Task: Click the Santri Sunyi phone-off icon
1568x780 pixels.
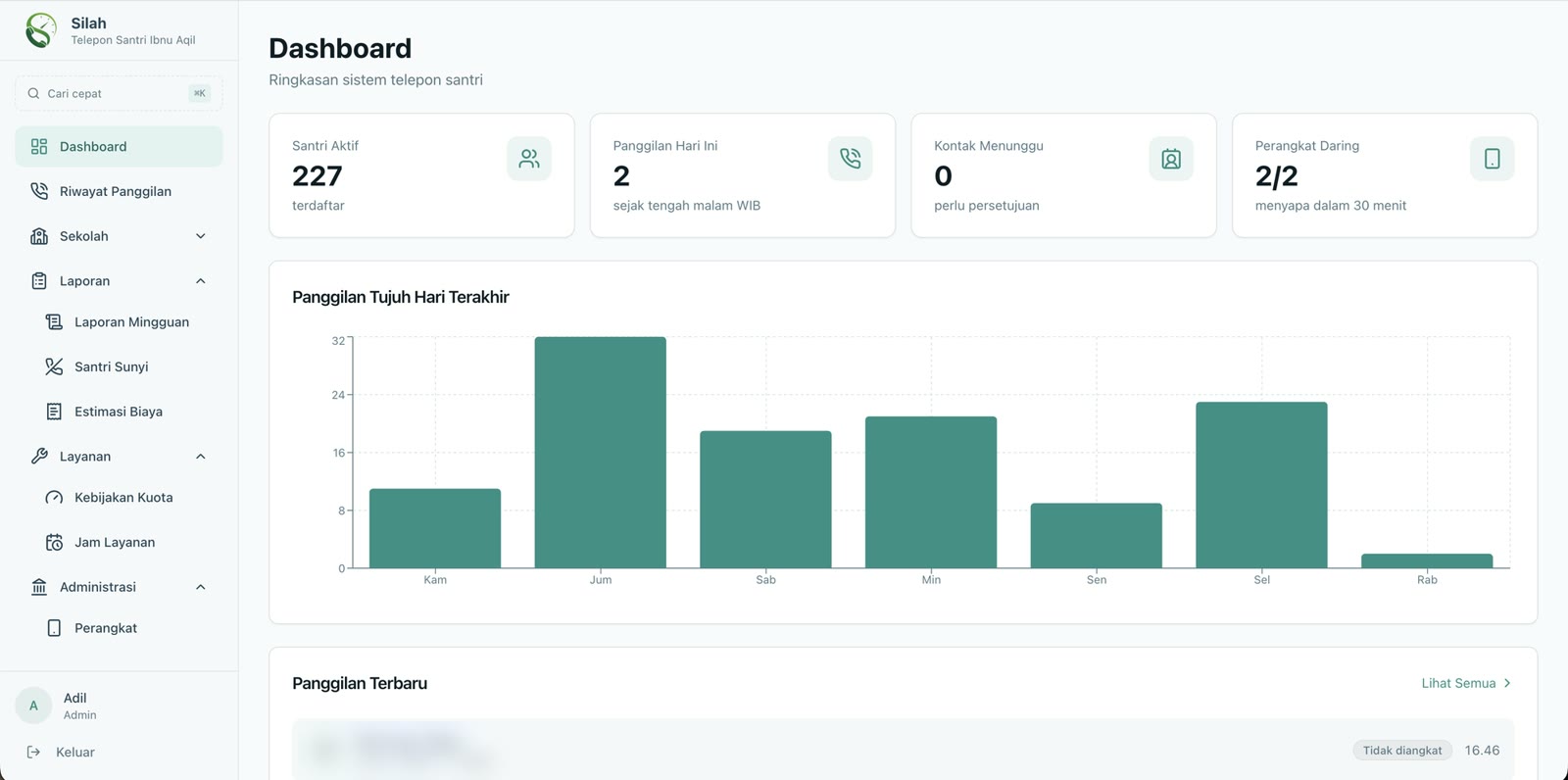Action: 54,366
